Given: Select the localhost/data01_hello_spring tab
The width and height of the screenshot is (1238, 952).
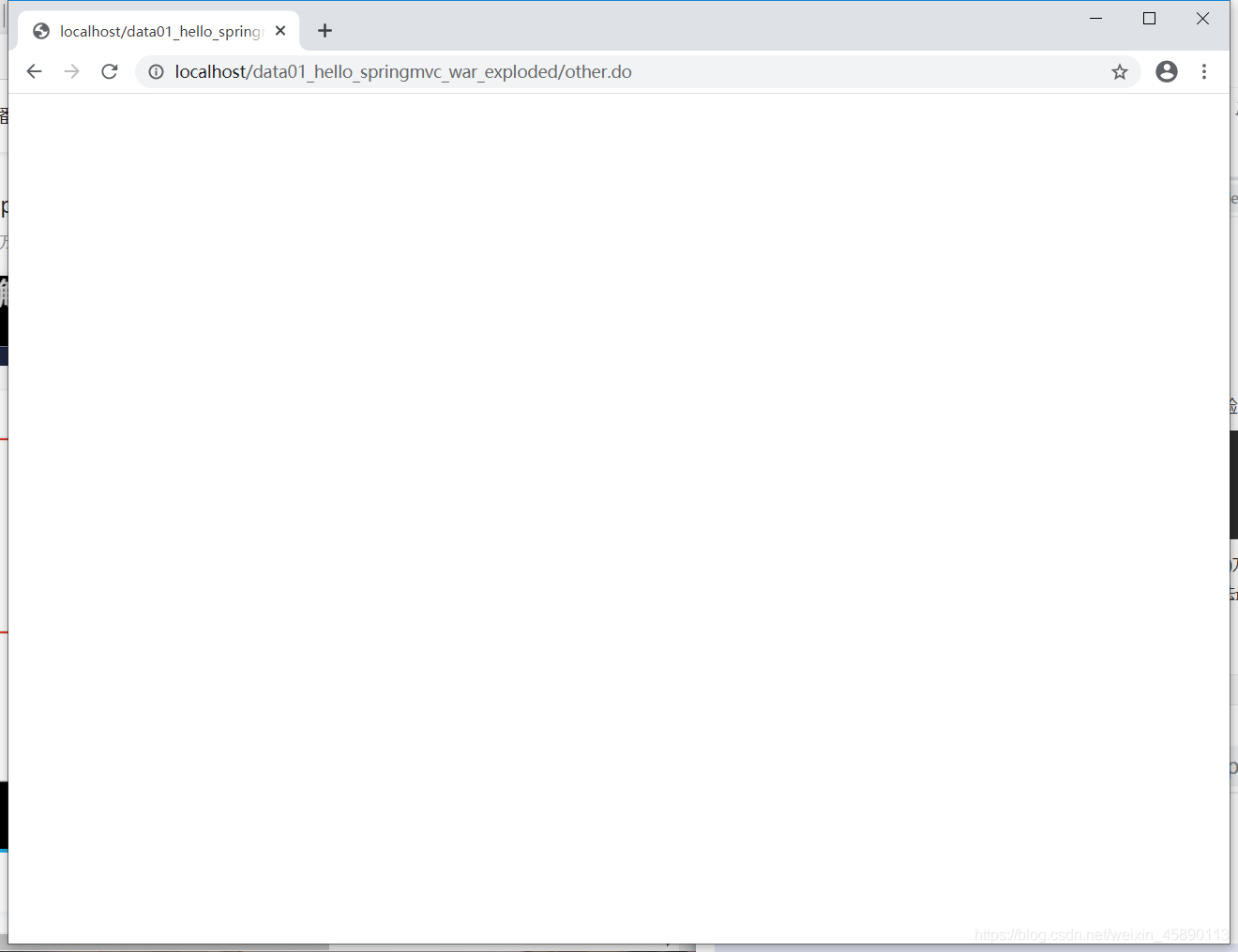Looking at the screenshot, I should point(159,31).
